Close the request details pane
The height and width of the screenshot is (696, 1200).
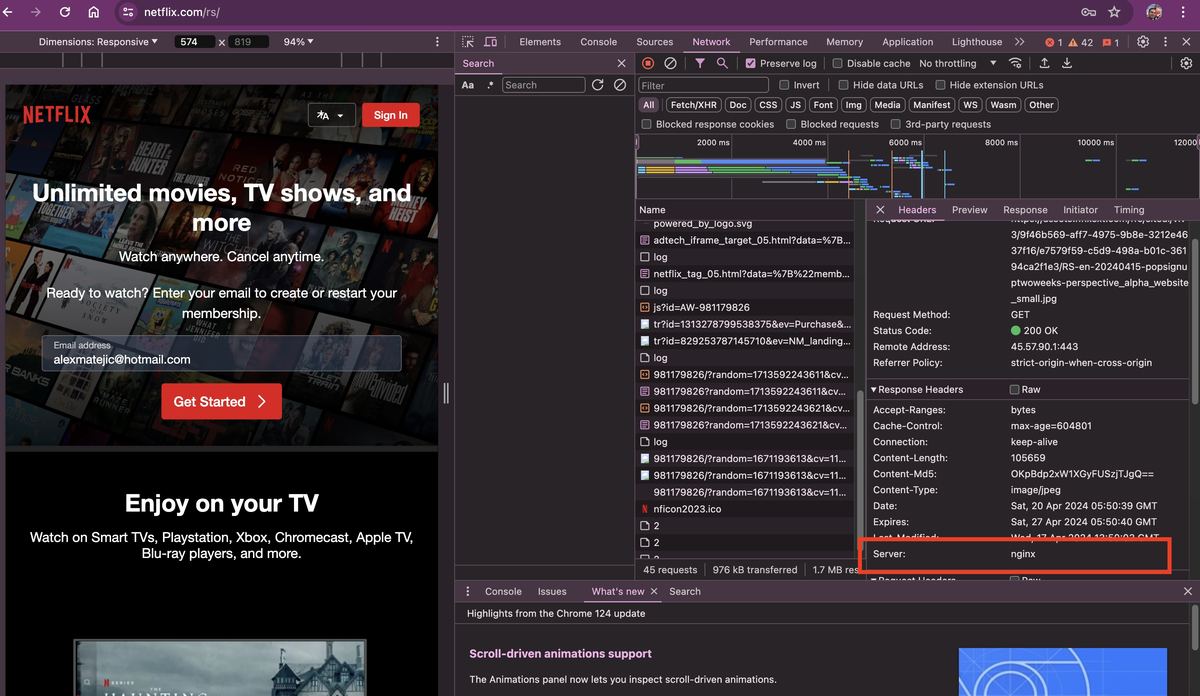pyautogui.click(x=880, y=210)
